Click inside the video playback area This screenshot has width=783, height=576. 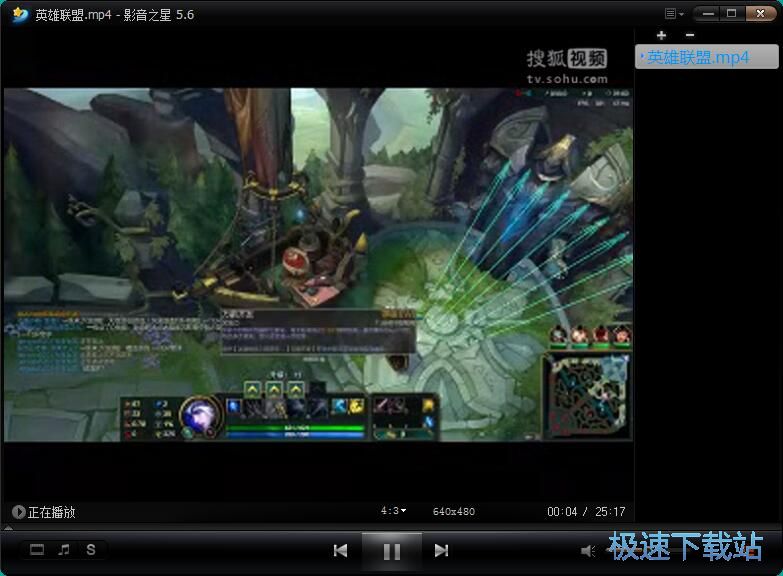pyautogui.click(x=318, y=265)
